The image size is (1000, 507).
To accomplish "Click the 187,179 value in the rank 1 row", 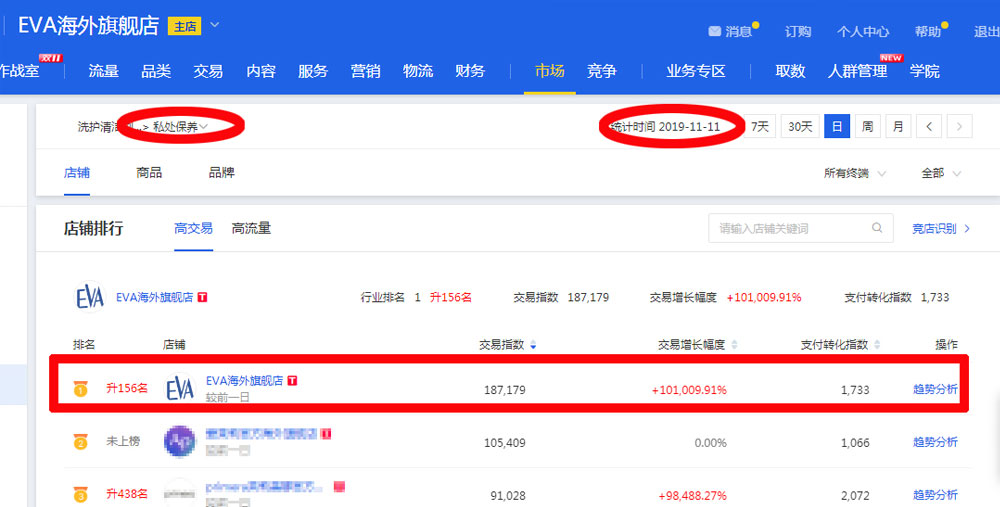I will [x=504, y=390].
